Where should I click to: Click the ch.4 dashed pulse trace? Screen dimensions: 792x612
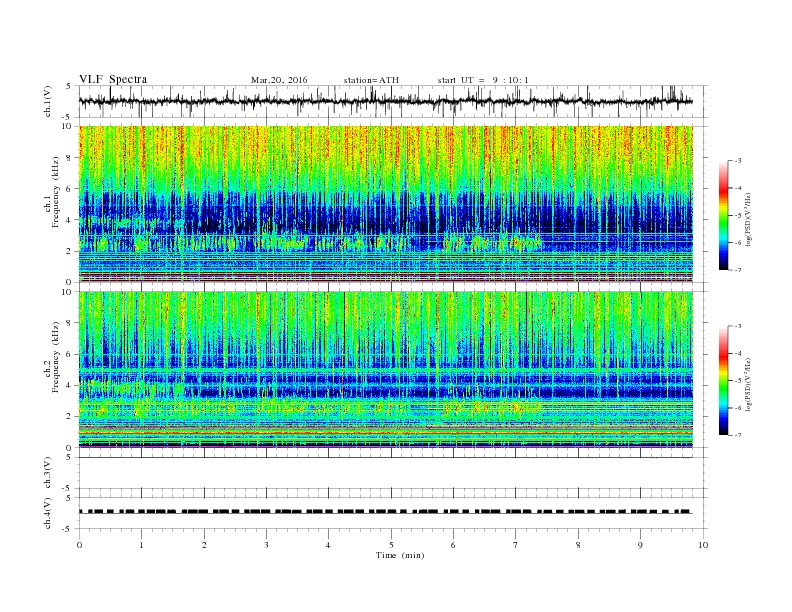pyautogui.click(x=386, y=512)
